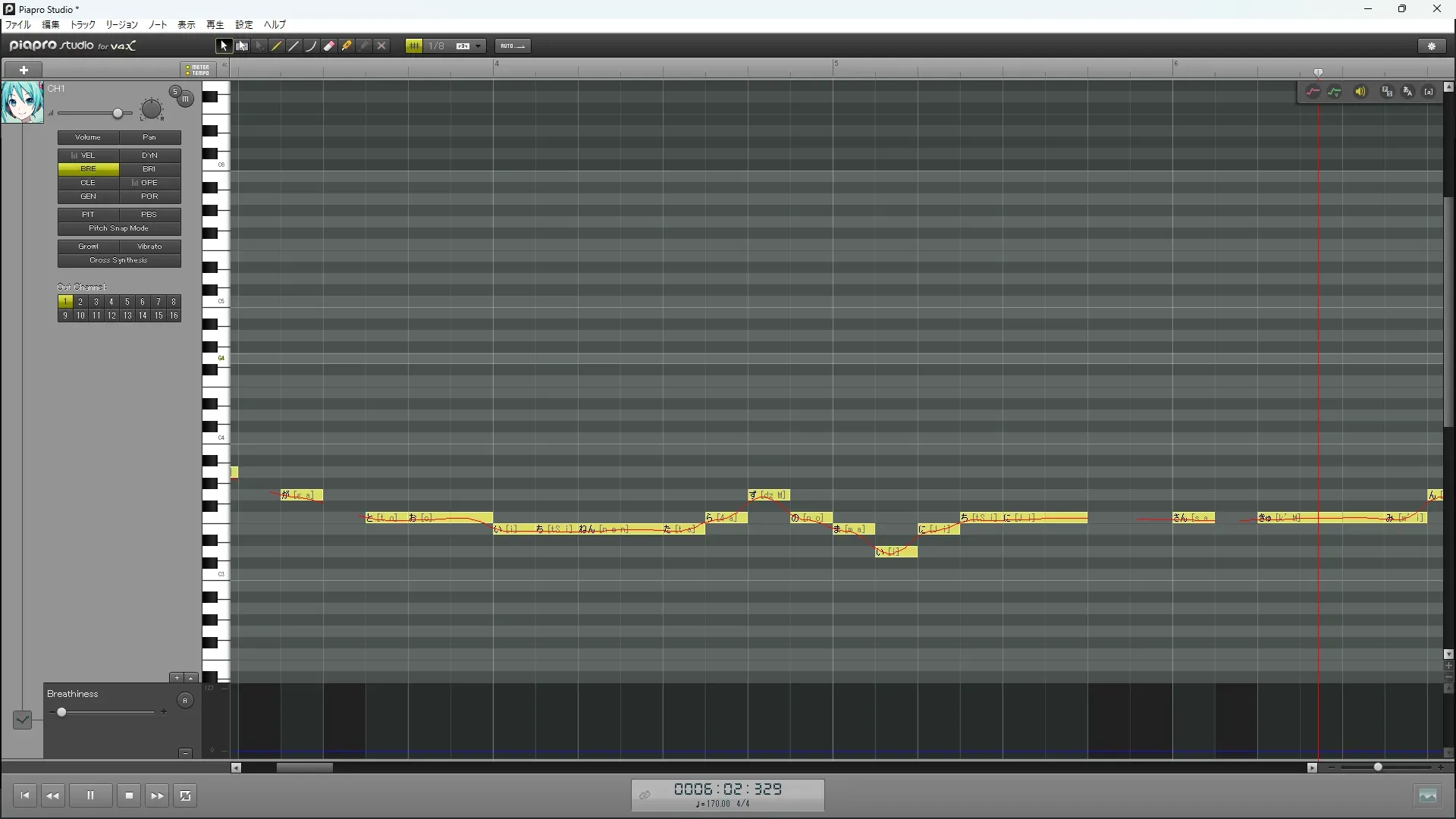Open the 設定 menu
1456x819 pixels.
pos(243,25)
